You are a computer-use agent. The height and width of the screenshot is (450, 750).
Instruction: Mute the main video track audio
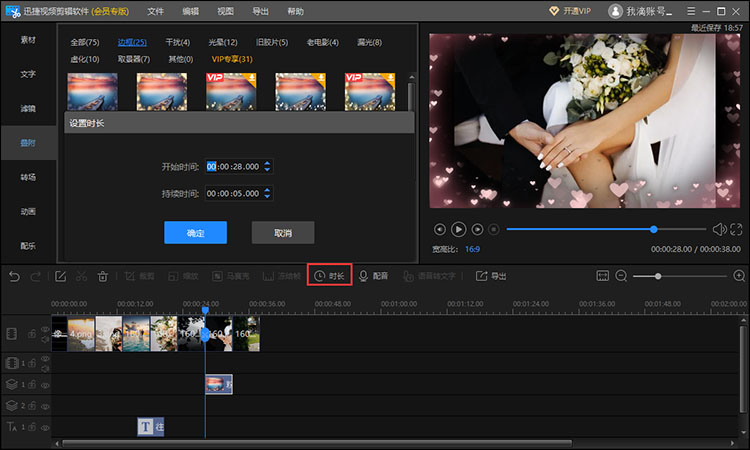click(45, 339)
